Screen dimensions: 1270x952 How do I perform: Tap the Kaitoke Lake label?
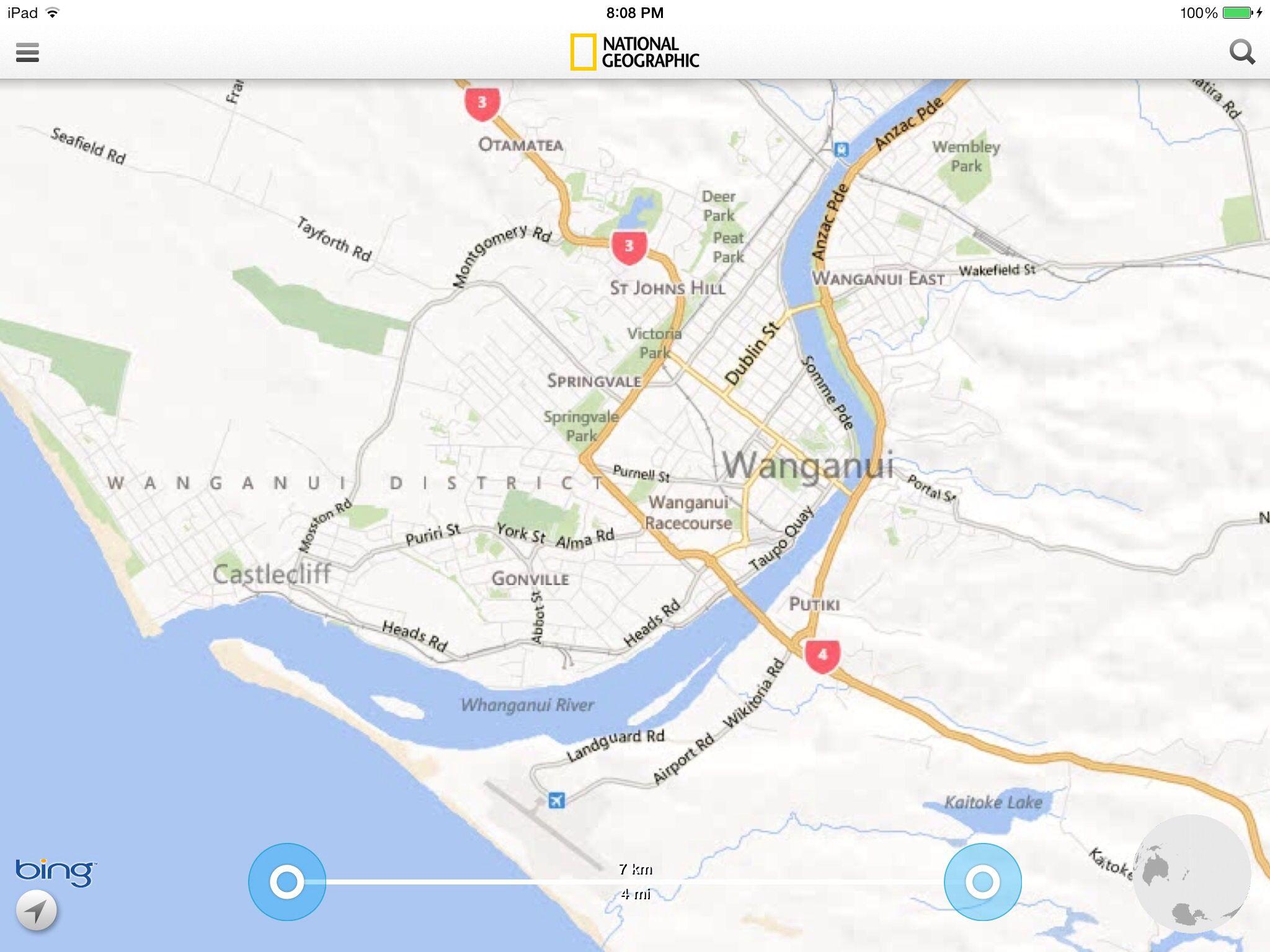(993, 803)
